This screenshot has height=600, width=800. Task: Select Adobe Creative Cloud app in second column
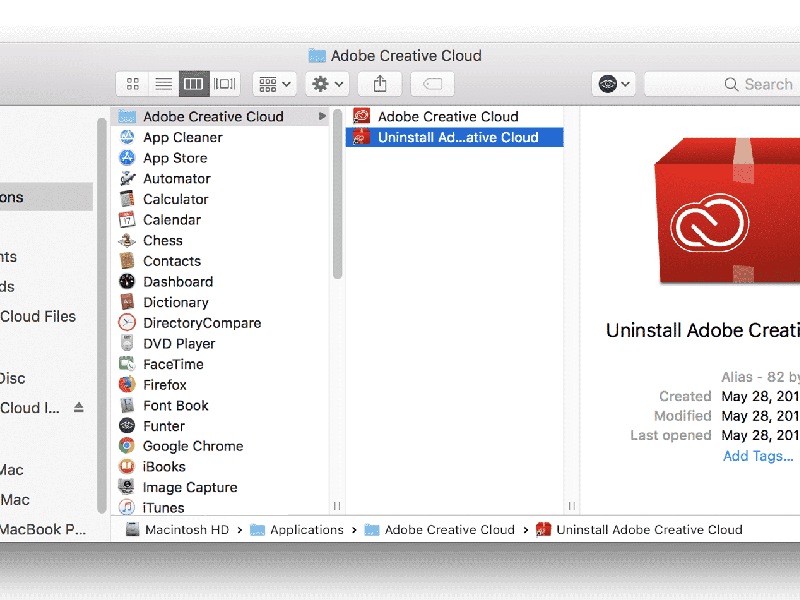tap(455, 117)
